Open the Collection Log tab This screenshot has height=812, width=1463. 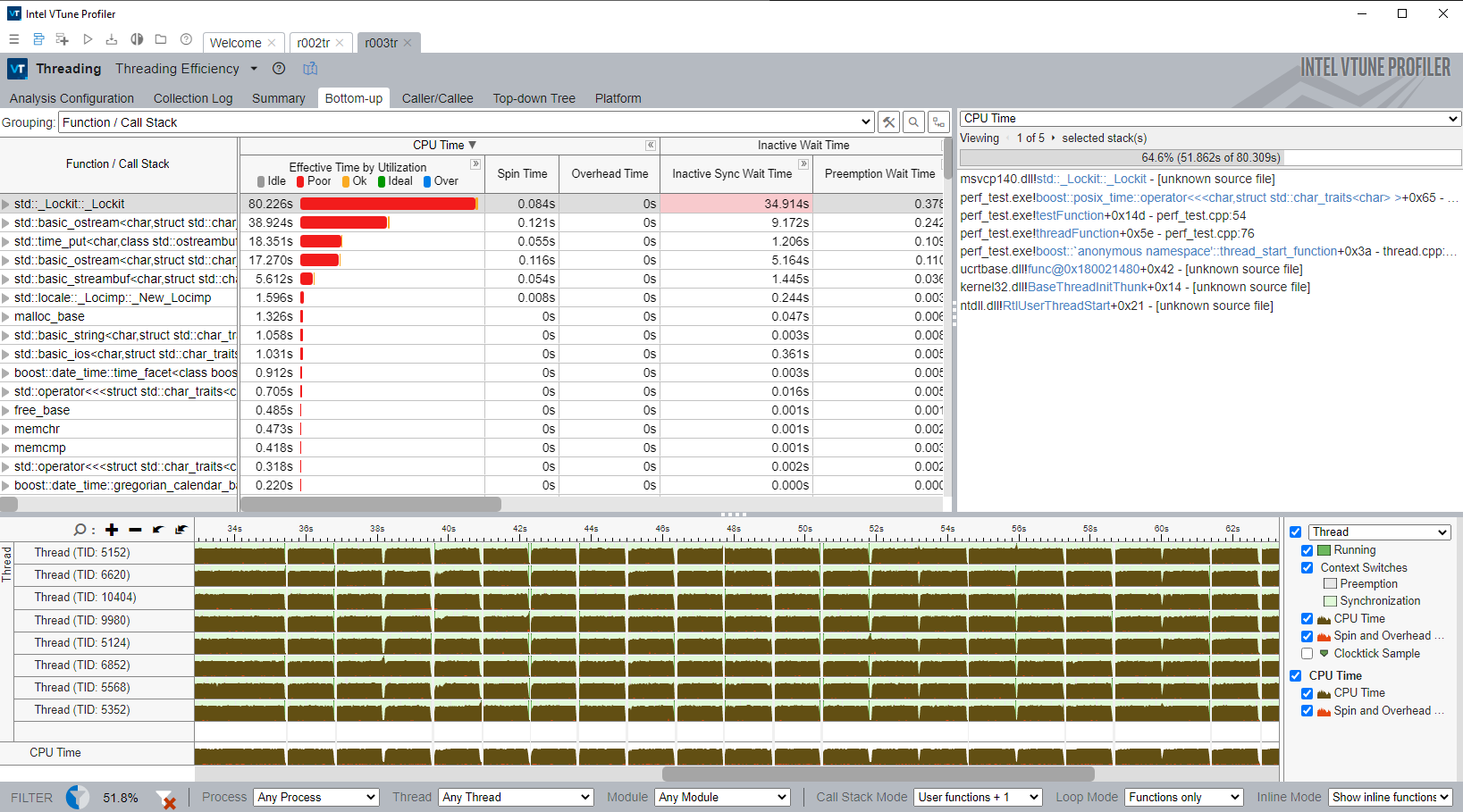pos(193,98)
